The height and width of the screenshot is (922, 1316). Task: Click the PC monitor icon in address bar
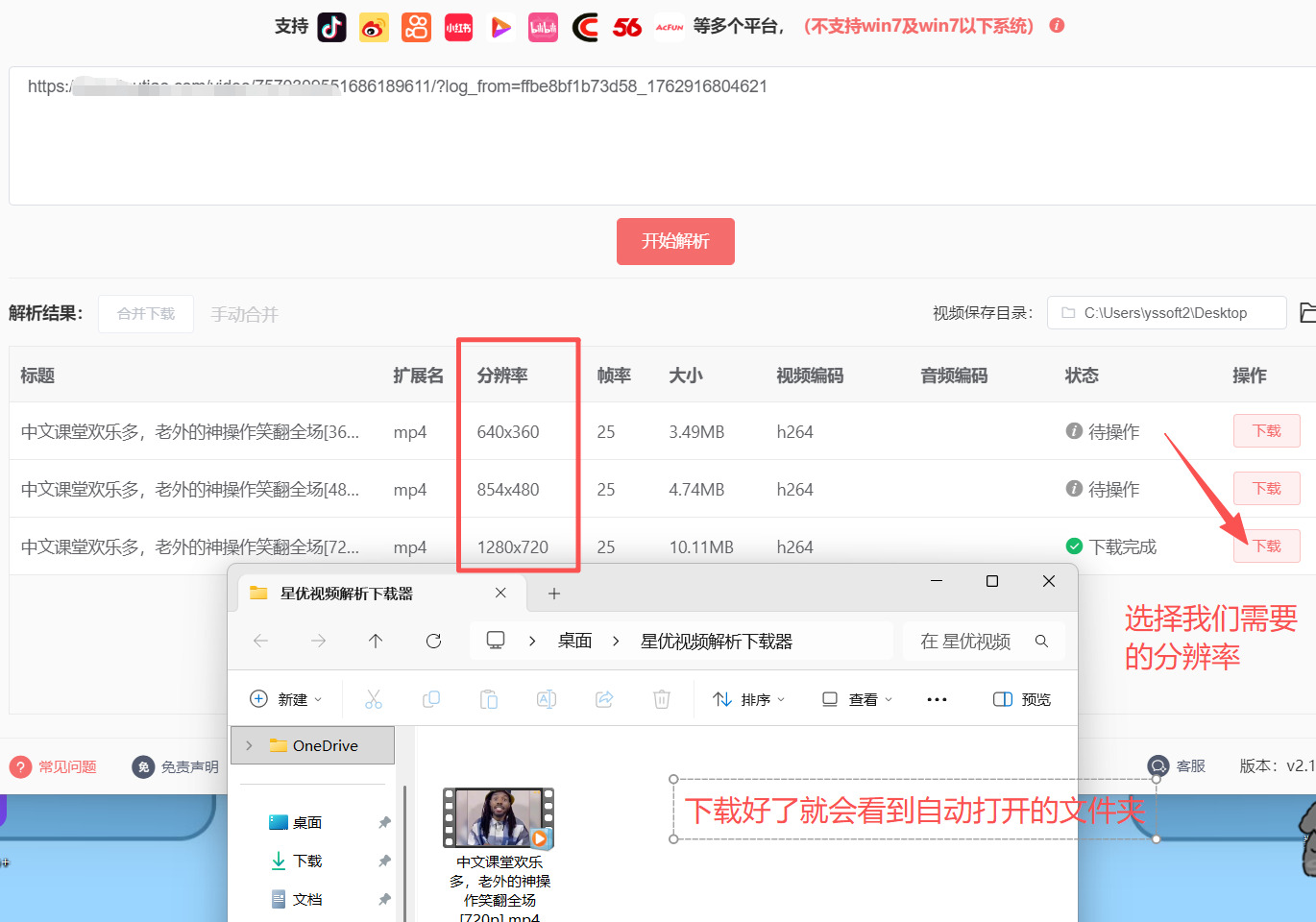coord(496,641)
